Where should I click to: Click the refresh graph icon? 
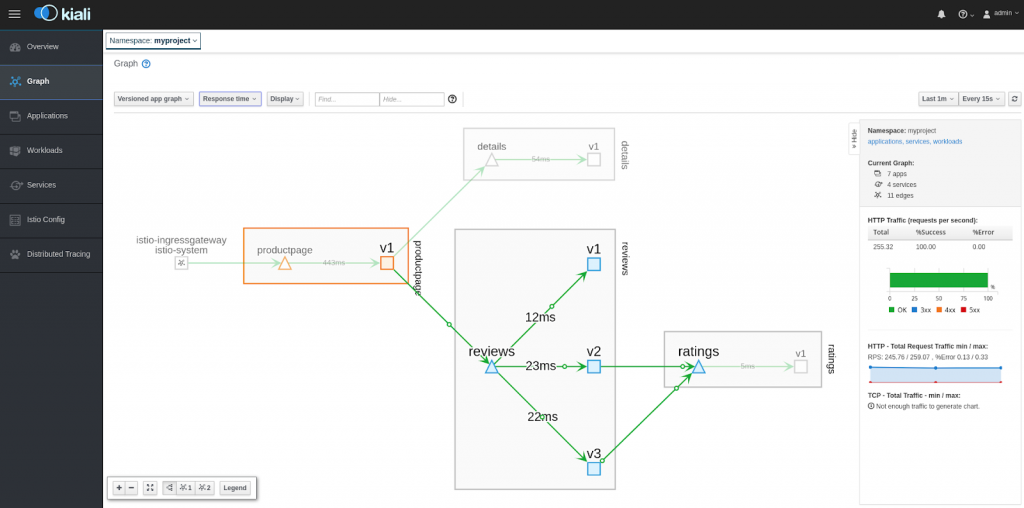(x=1015, y=99)
